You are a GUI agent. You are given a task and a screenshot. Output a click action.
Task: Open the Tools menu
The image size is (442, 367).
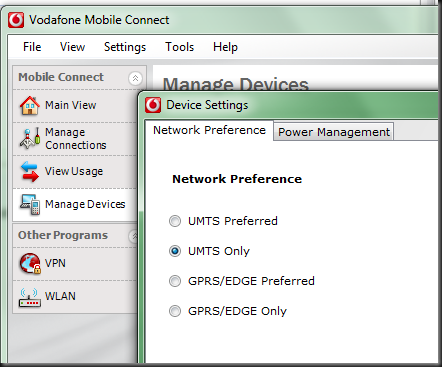click(180, 47)
